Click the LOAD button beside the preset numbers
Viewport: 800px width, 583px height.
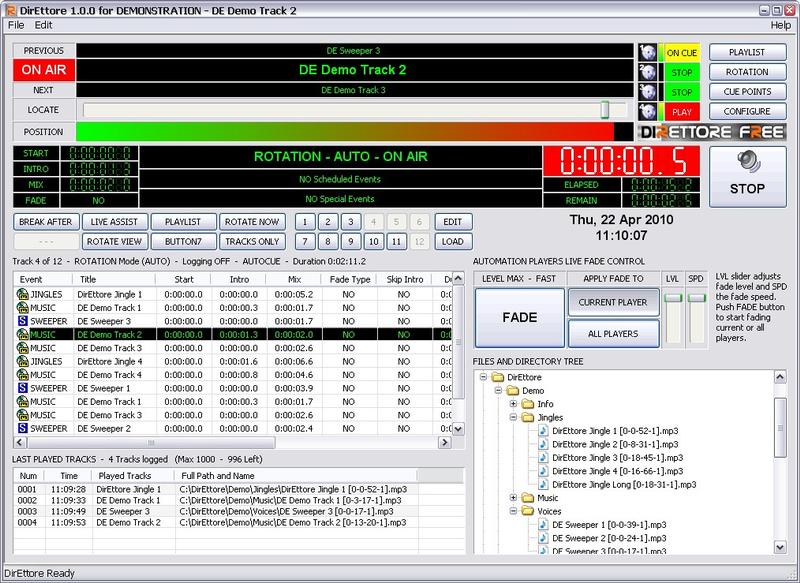coord(453,241)
